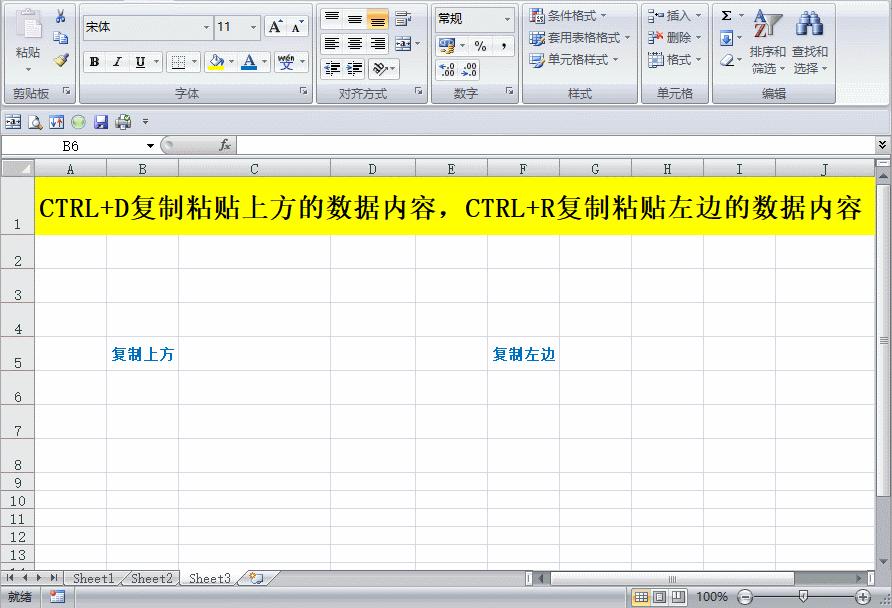The height and width of the screenshot is (608, 892).
Task: Open the AutoSum Σ function
Action: [x=727, y=14]
